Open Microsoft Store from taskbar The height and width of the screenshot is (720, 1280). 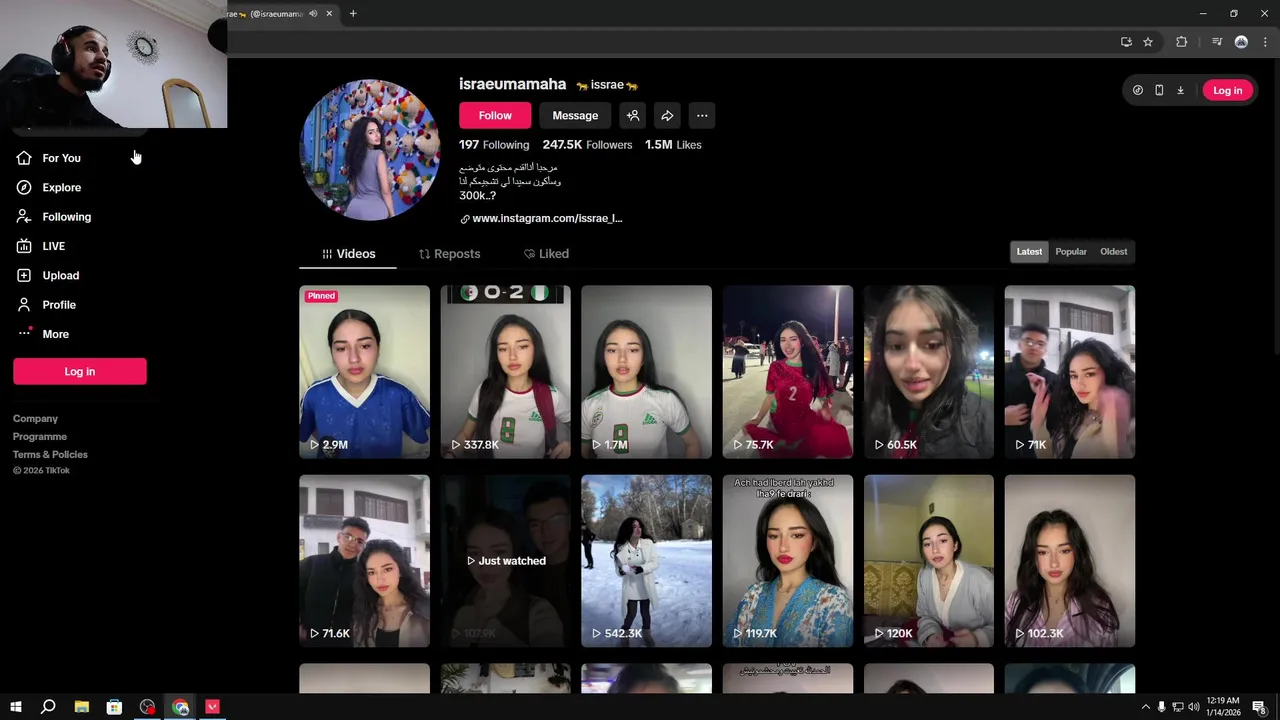tap(114, 707)
